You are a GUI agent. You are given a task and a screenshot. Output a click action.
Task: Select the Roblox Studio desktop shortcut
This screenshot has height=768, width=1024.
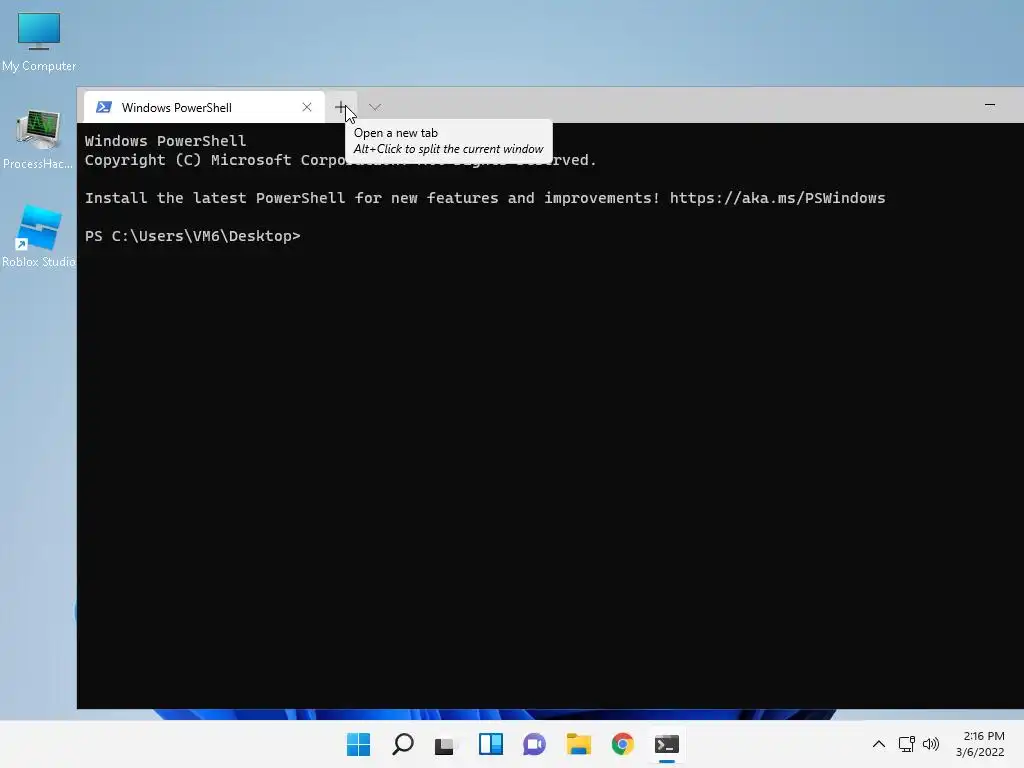(39, 236)
